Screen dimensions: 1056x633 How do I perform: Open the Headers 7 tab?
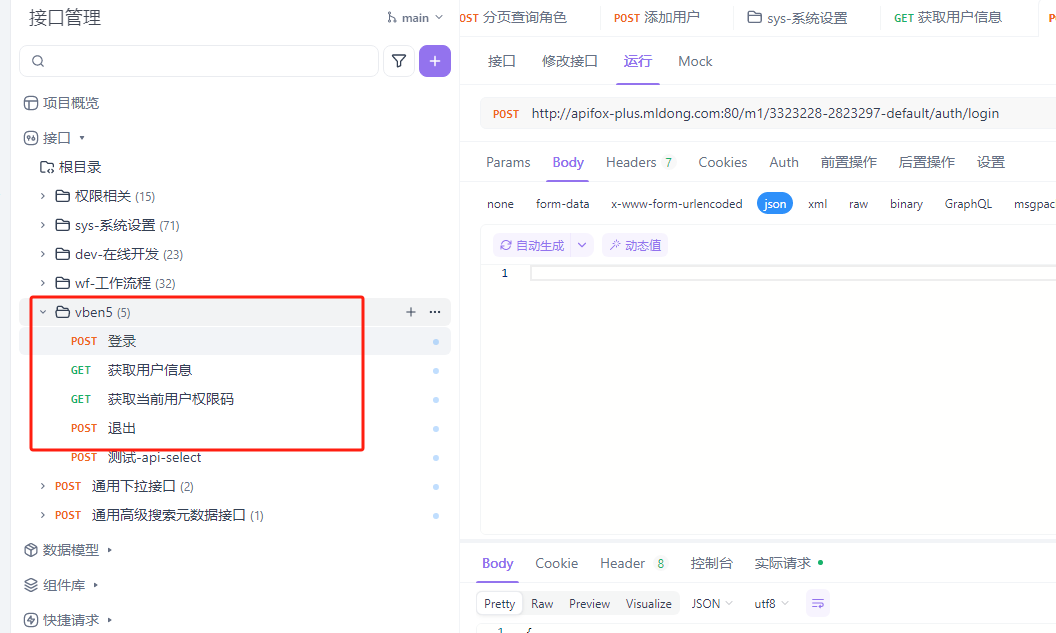(x=639, y=162)
